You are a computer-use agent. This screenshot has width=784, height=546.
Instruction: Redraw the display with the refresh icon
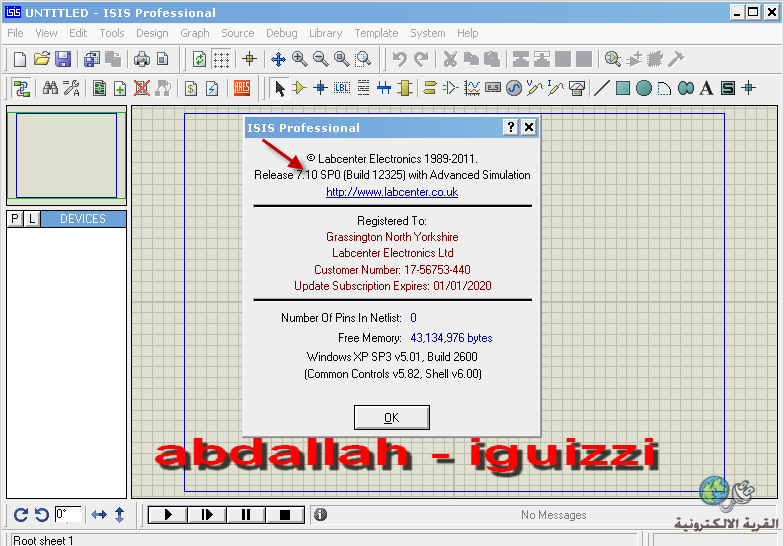tap(200, 60)
